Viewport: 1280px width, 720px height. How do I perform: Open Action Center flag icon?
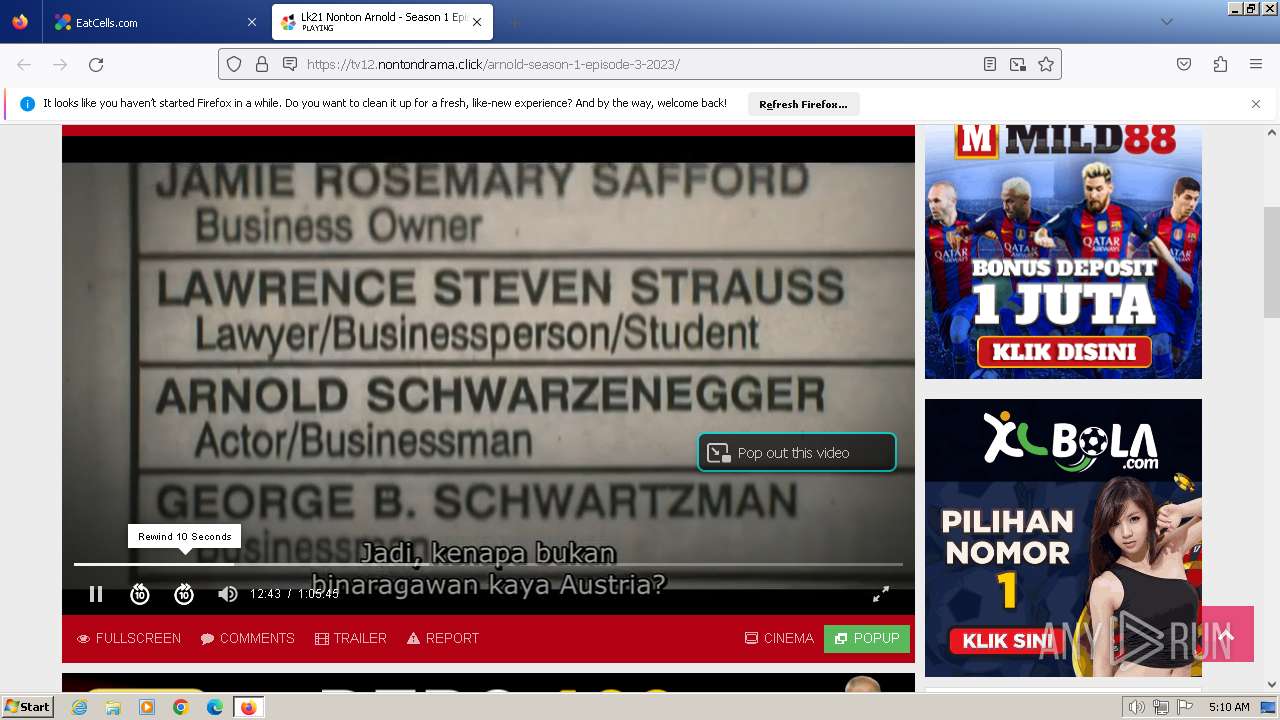(x=1185, y=707)
